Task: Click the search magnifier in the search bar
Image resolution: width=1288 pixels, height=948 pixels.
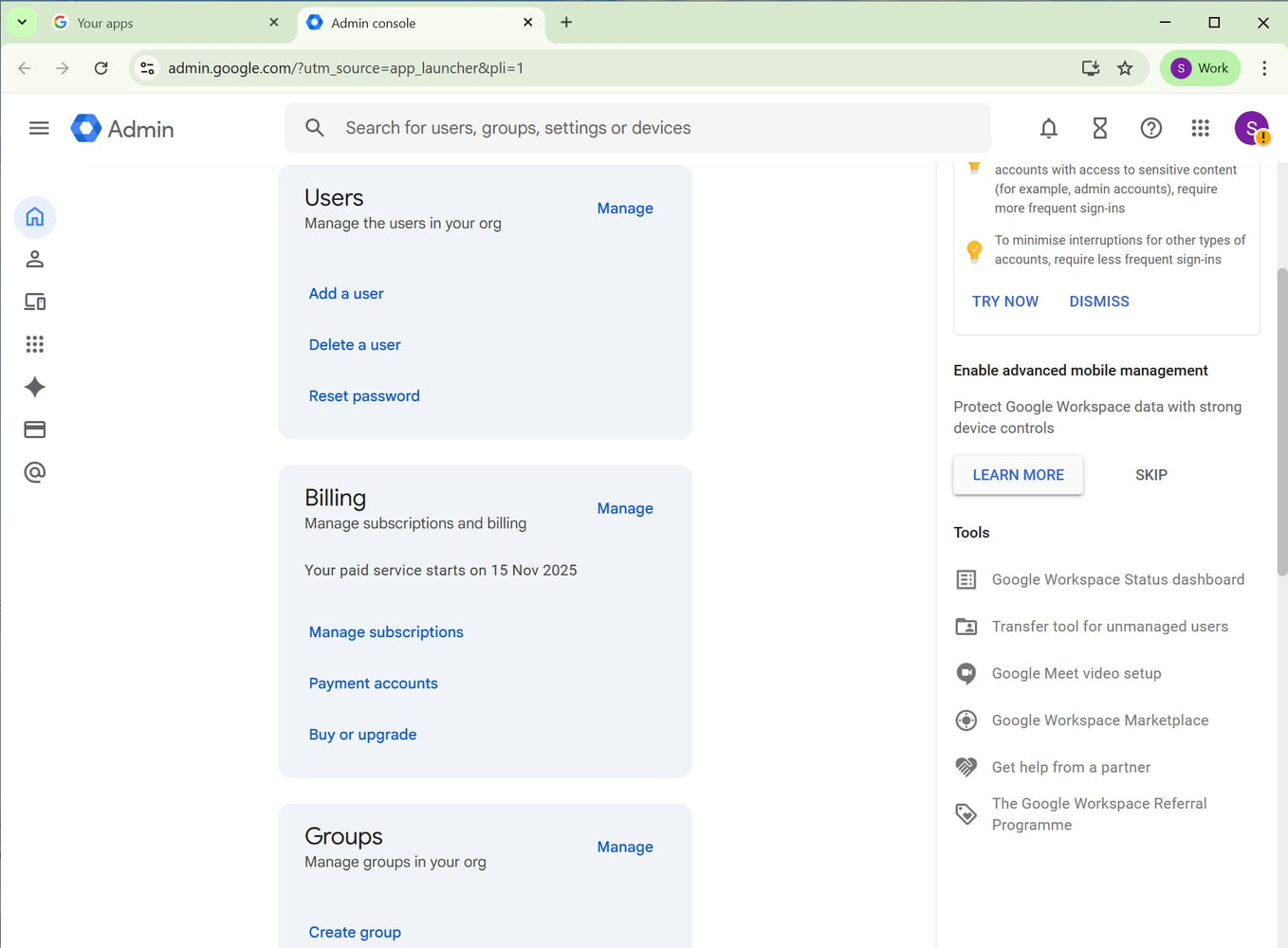Action: (315, 127)
